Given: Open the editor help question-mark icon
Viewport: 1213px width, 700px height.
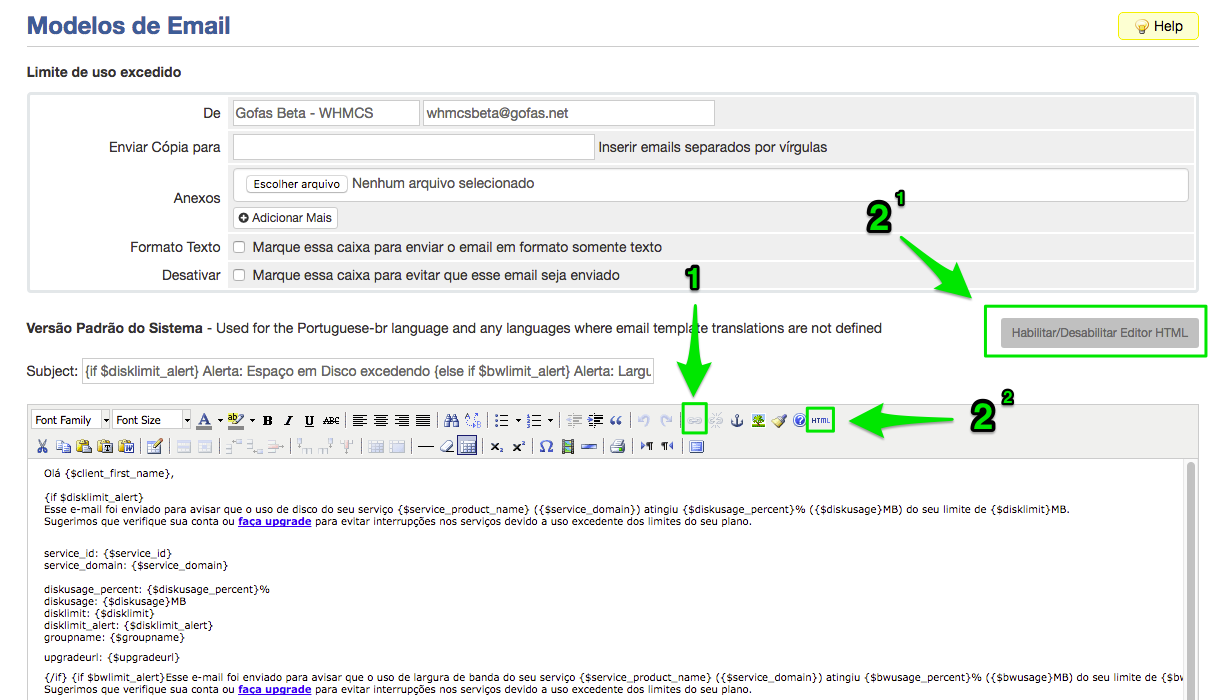Looking at the screenshot, I should point(800,421).
